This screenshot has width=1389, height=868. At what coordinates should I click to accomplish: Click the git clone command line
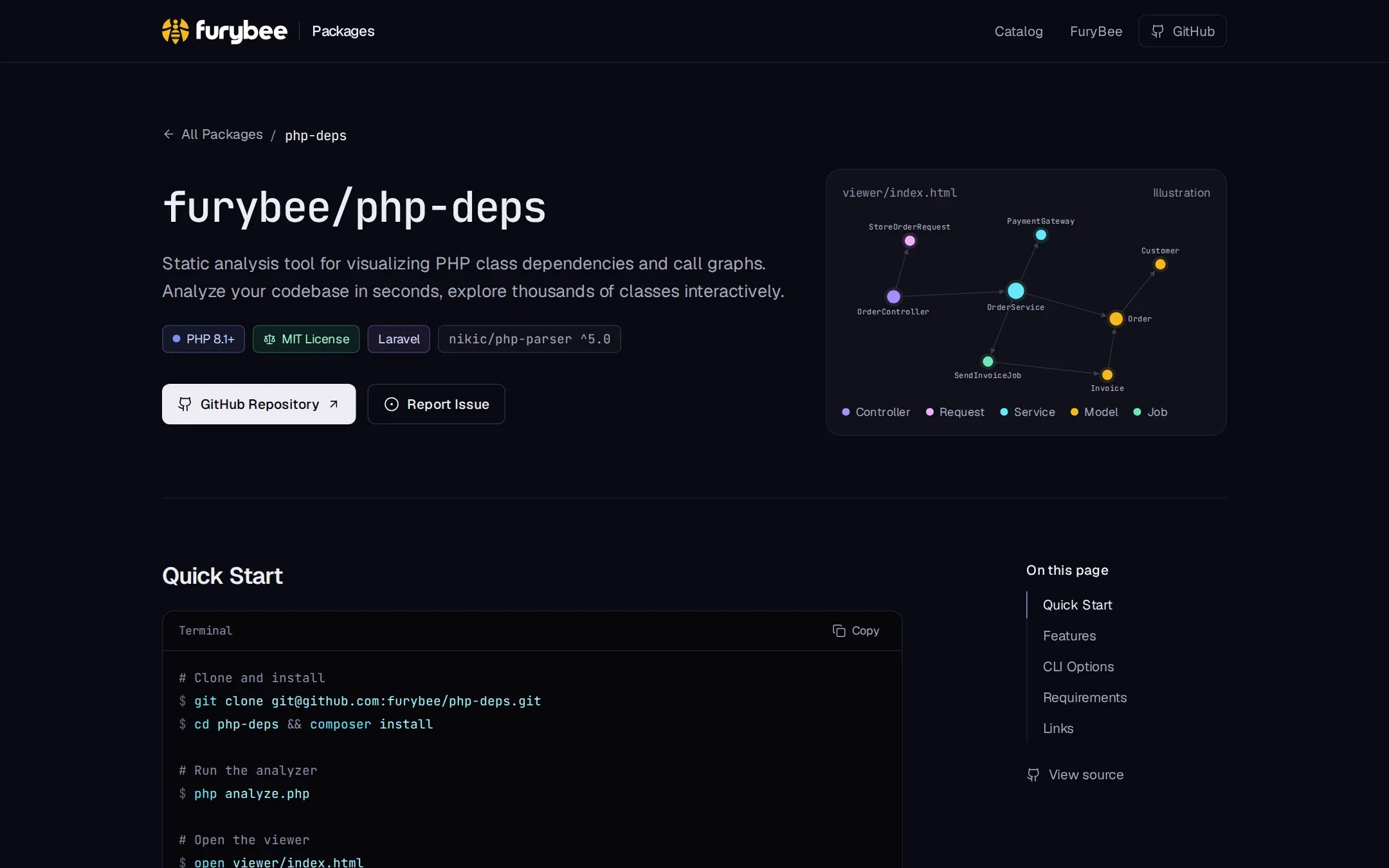360,701
